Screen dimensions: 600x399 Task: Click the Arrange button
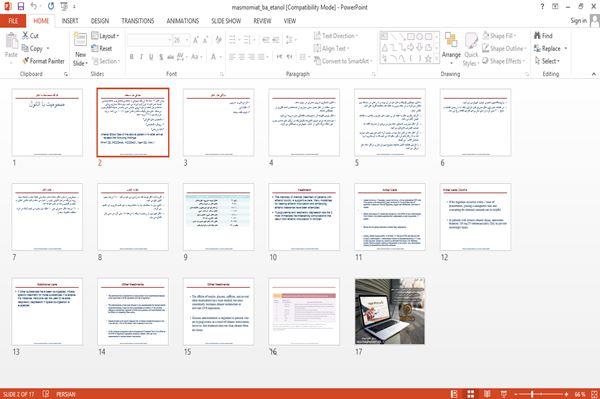(x=451, y=48)
